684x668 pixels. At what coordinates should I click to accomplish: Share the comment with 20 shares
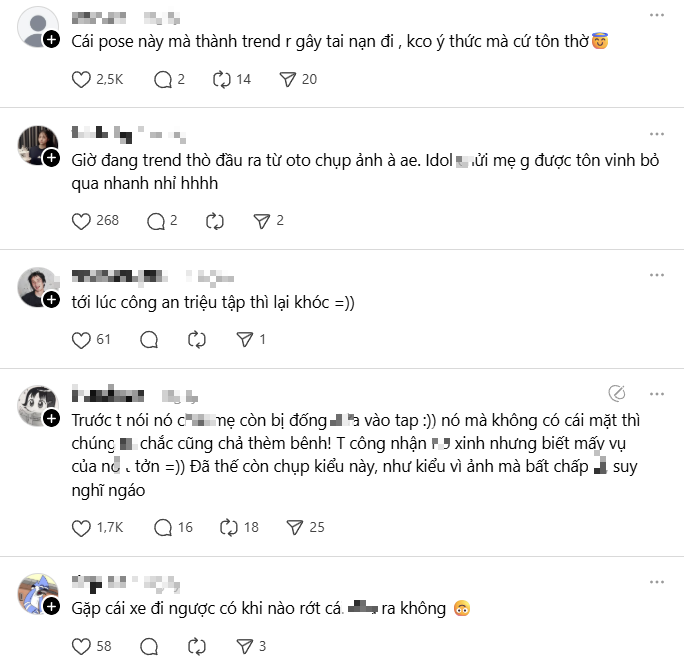pyautogui.click(x=287, y=79)
